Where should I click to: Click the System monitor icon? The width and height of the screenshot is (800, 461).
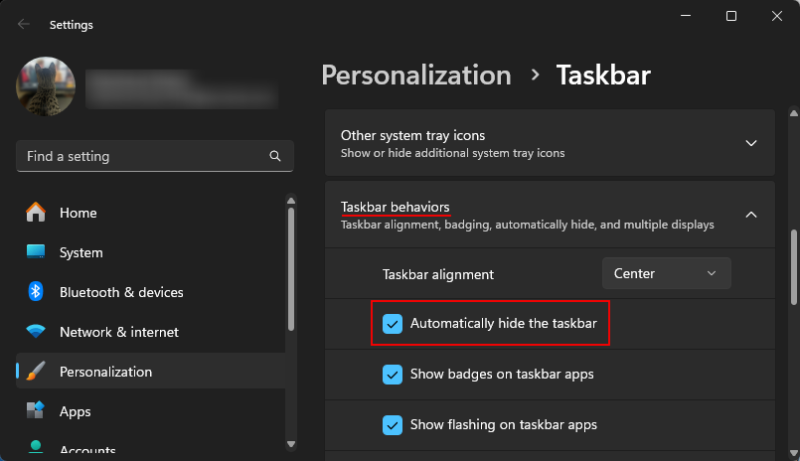pos(36,252)
